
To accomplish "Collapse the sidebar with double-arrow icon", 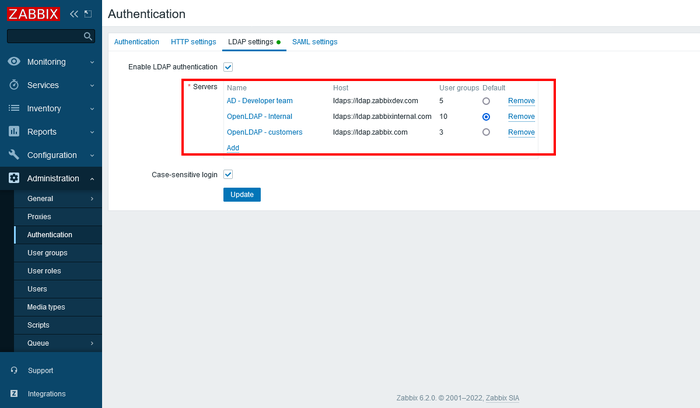I will tap(74, 14).
